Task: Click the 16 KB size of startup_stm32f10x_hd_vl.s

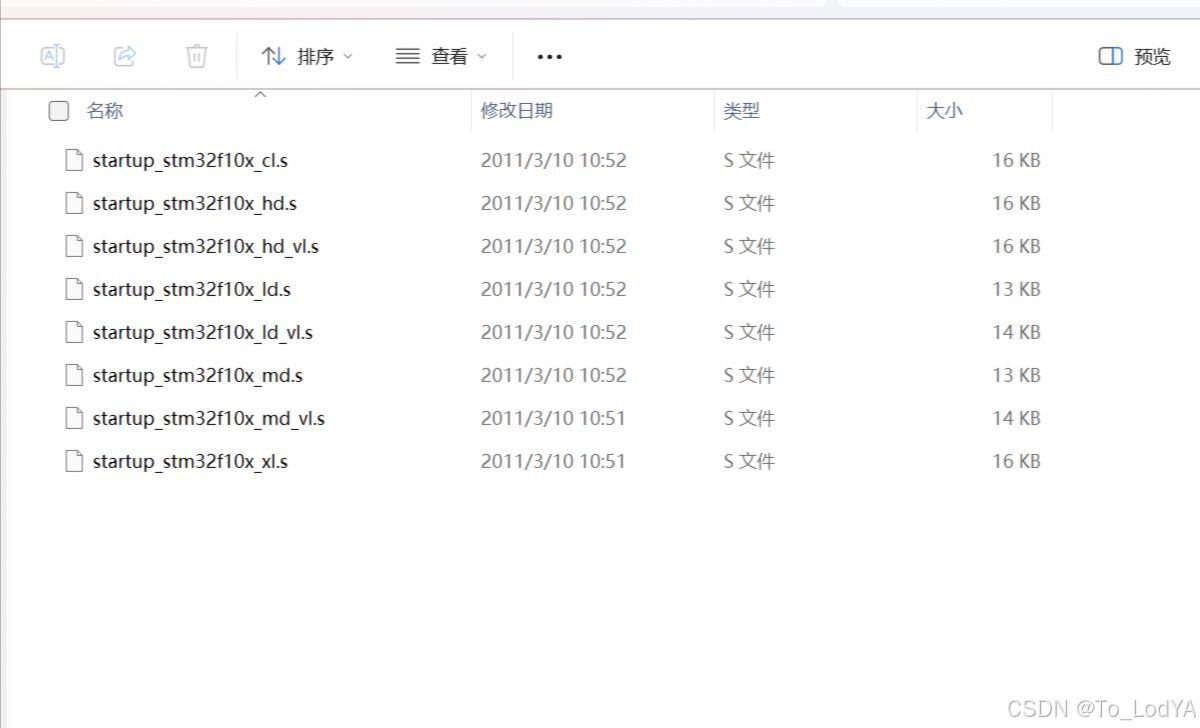Action: click(1016, 246)
